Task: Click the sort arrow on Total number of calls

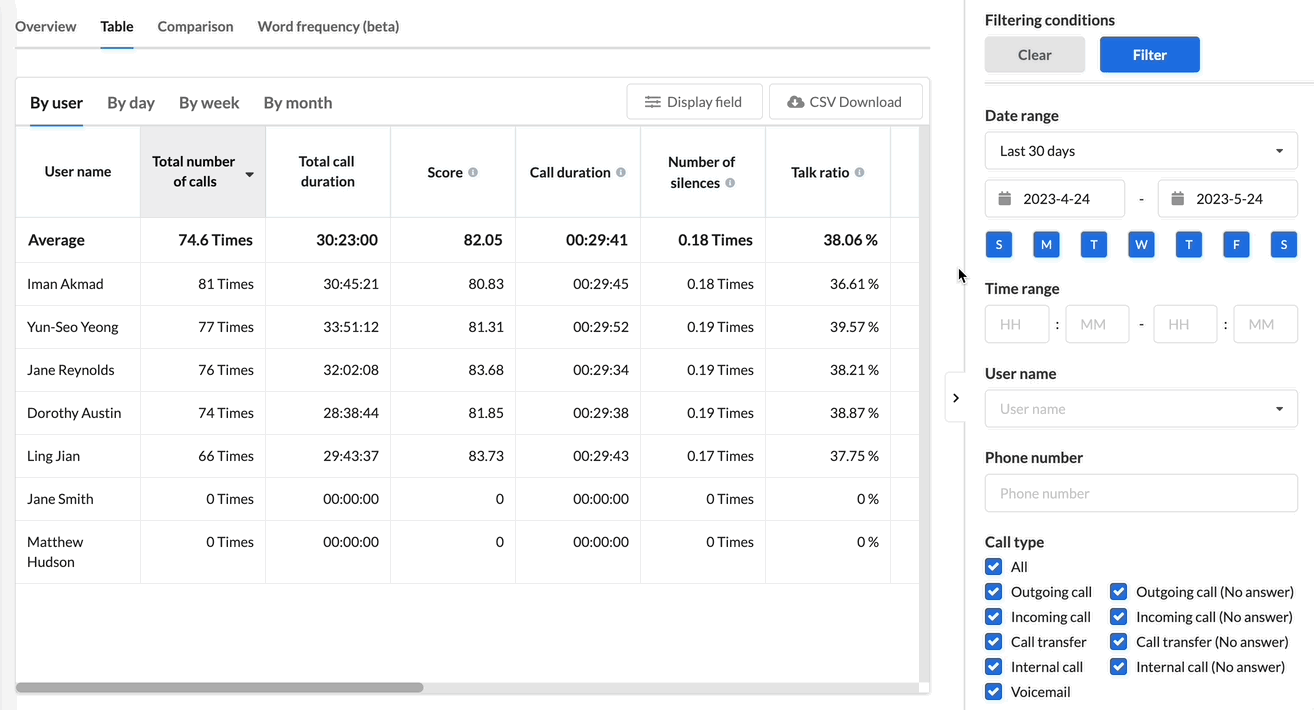Action: tap(249, 174)
